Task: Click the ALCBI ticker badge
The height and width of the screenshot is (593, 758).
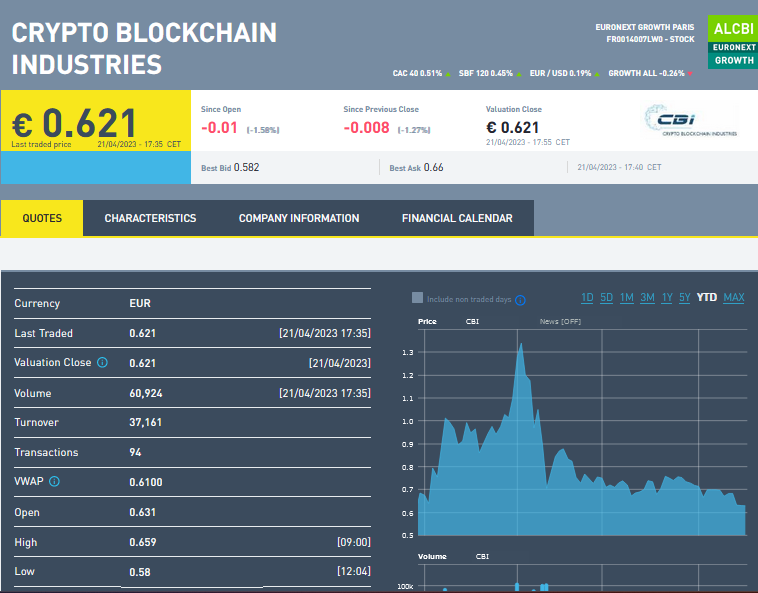Action: 733,29
